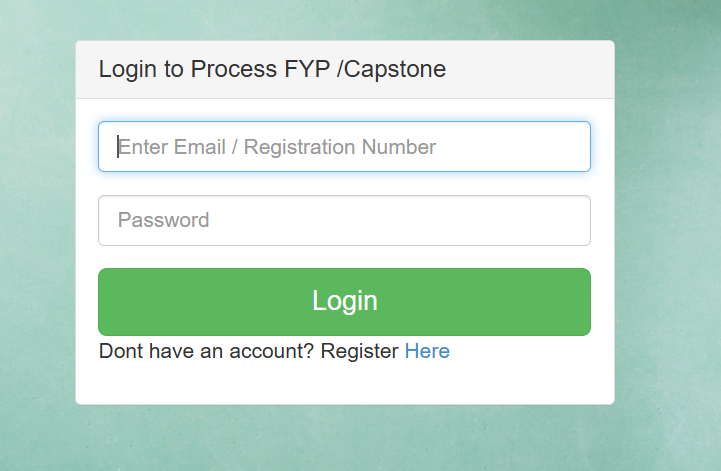Click the gray header bar of the login panel
Image resolution: width=721 pixels, height=471 pixels.
click(530, 70)
